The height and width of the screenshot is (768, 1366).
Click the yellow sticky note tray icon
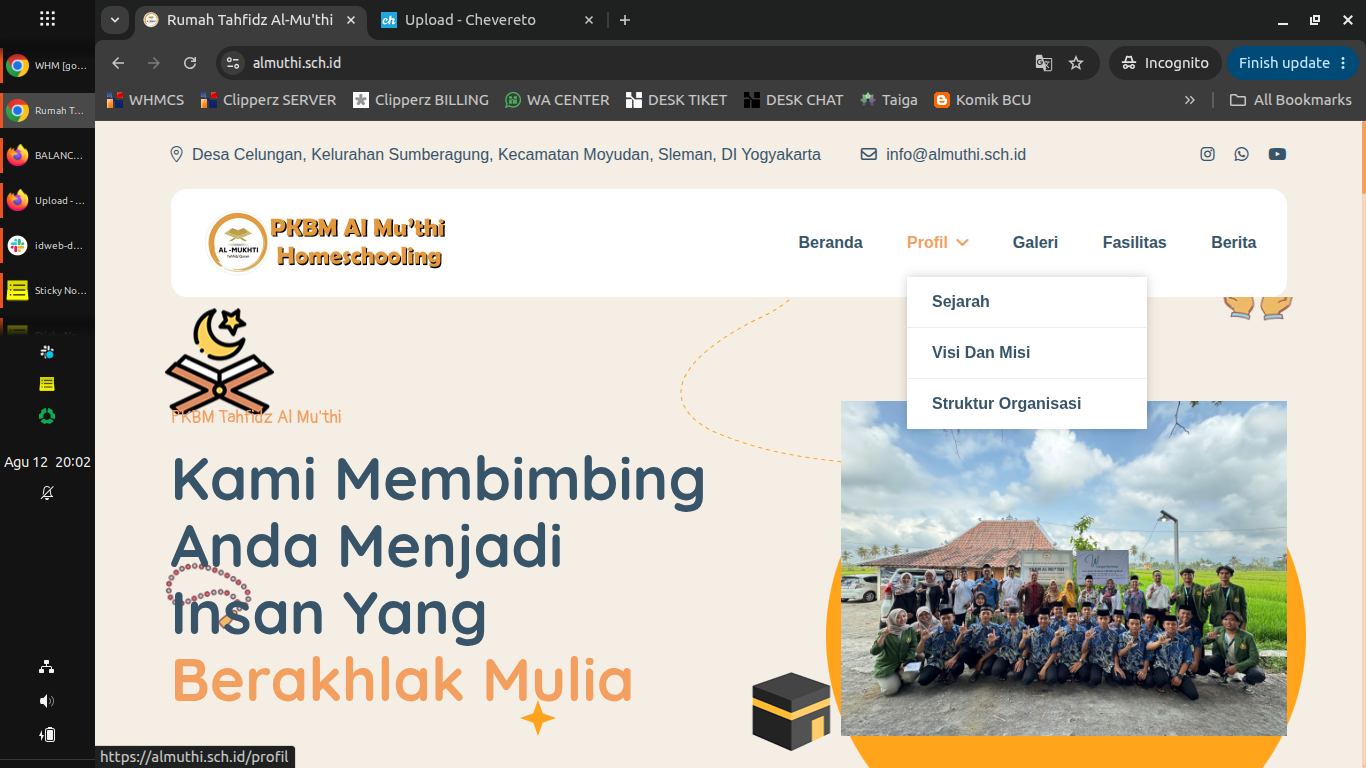47,384
